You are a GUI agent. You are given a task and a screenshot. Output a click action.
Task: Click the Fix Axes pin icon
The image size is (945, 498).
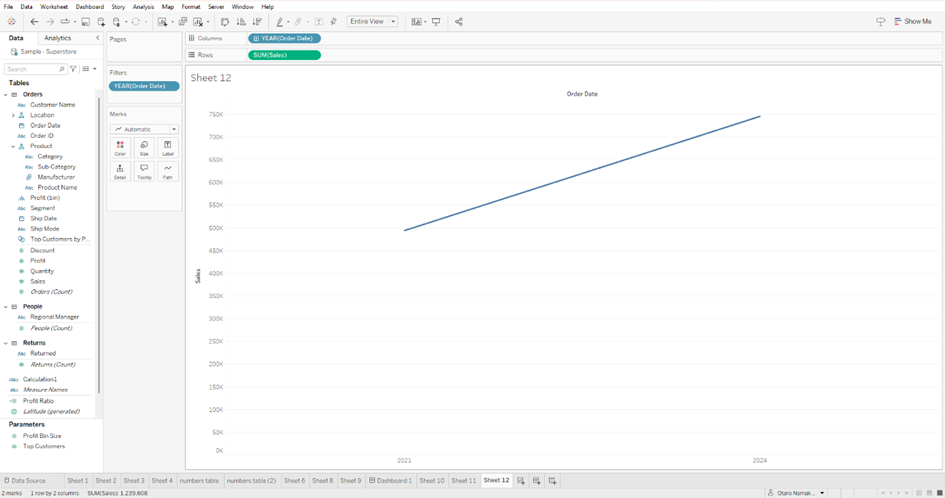(x=333, y=22)
